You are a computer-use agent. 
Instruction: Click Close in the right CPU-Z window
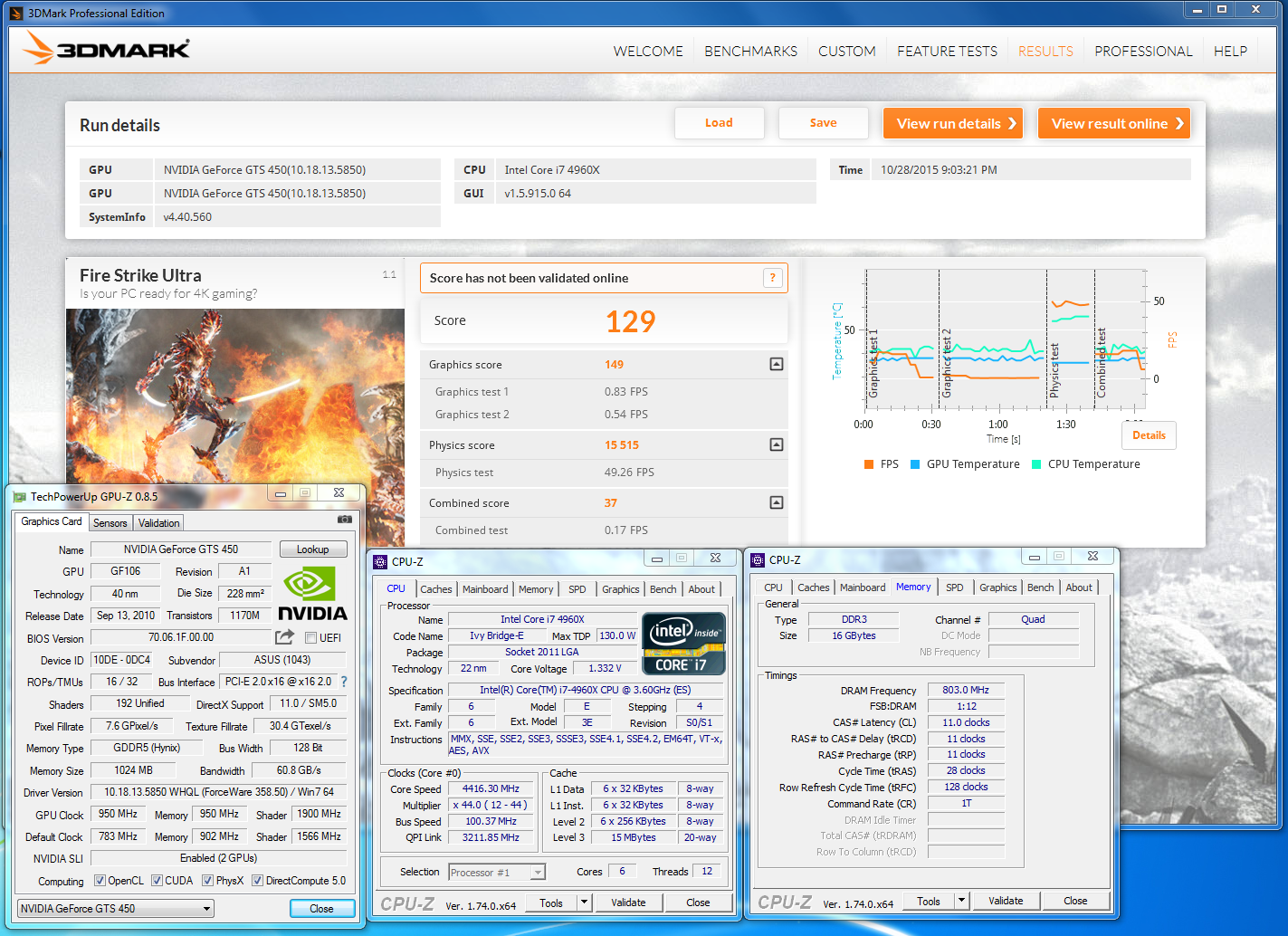[x=1075, y=901]
